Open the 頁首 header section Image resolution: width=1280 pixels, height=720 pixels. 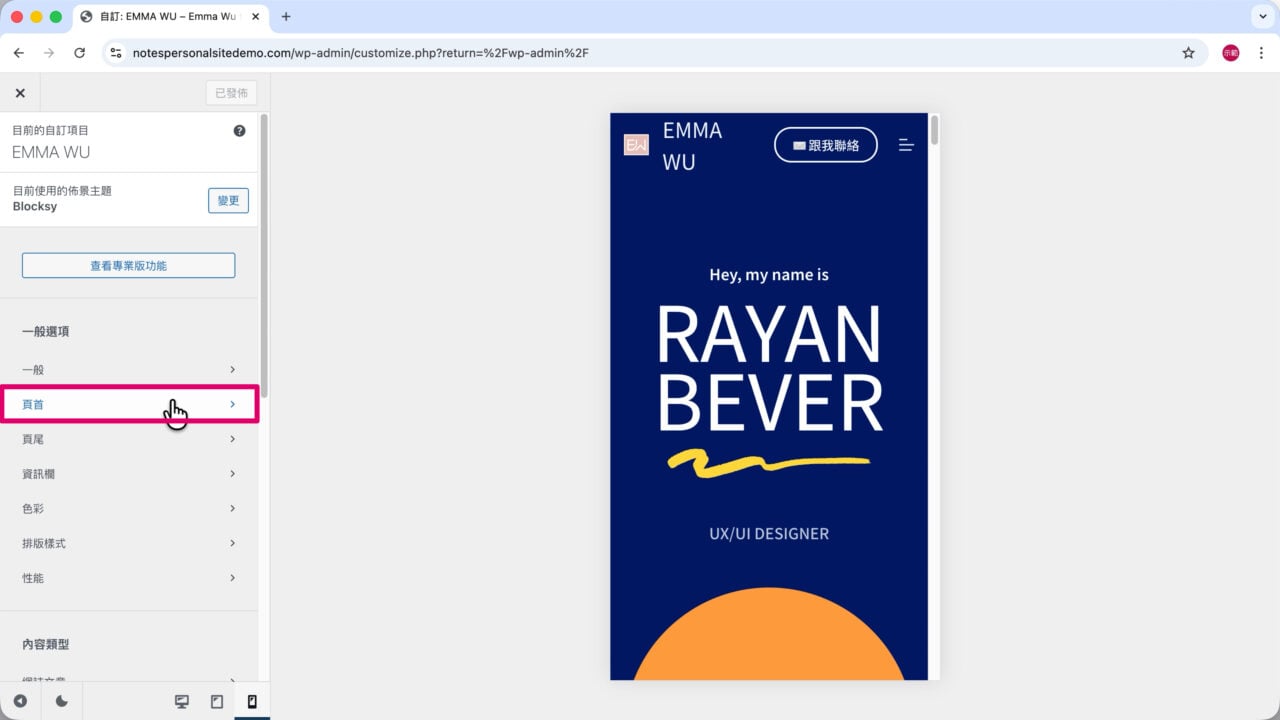(x=129, y=404)
